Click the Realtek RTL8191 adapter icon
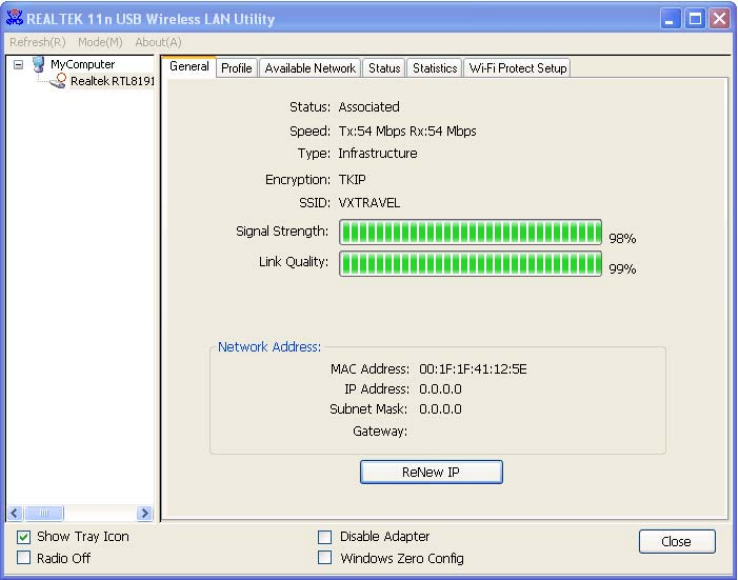This screenshot has height=580, width=738. click(x=58, y=81)
